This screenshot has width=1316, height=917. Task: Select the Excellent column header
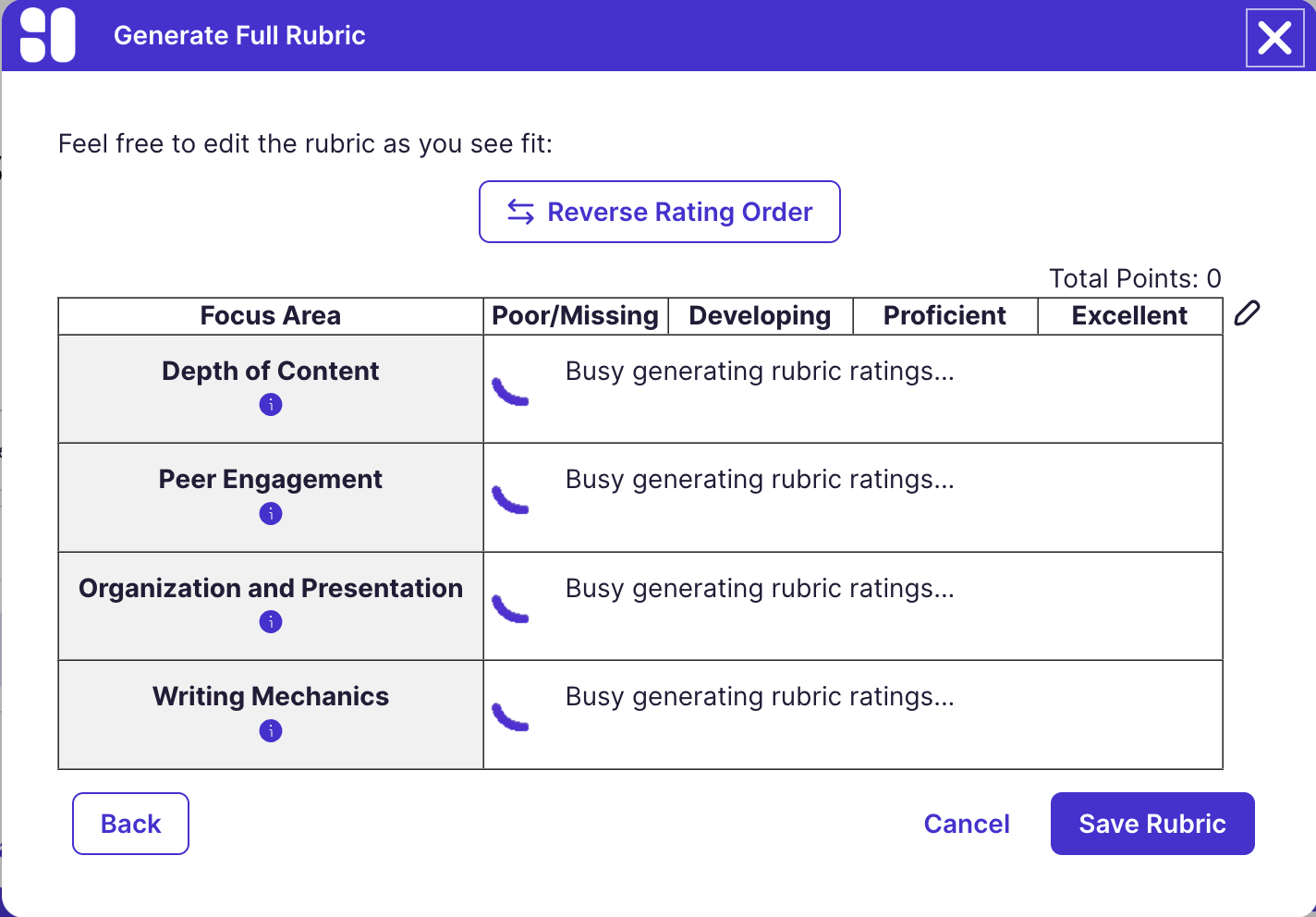point(1130,316)
